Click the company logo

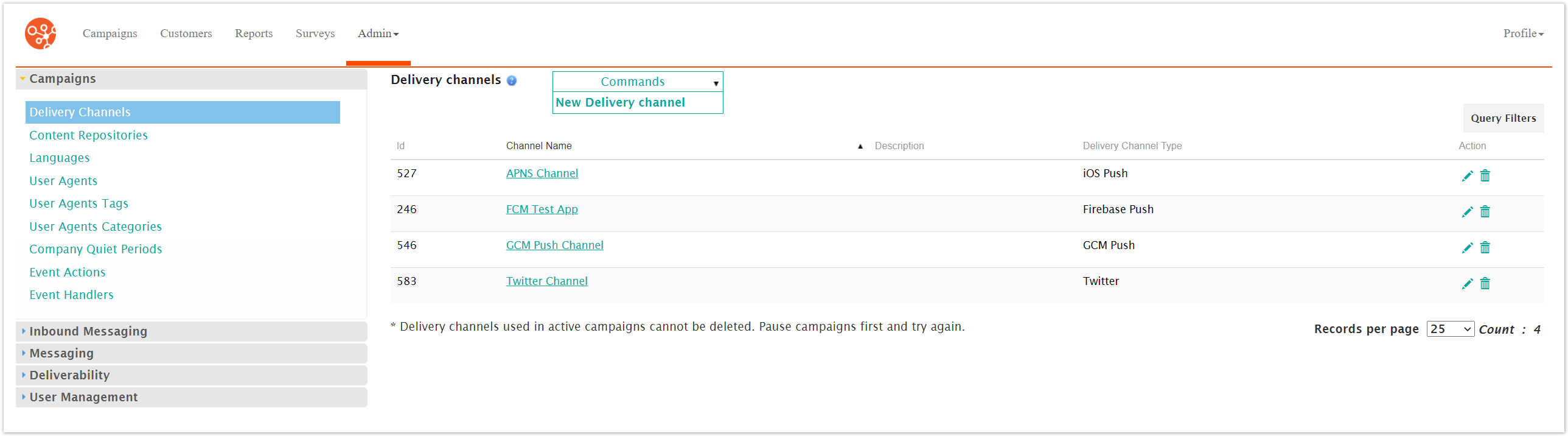click(40, 33)
